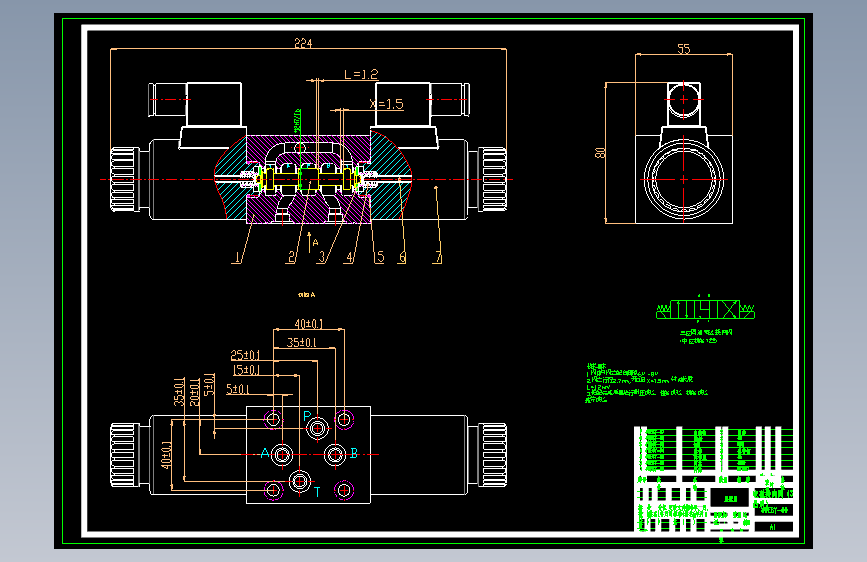This screenshot has height=562, width=867.
Task: Select part callout number 4
Action: [x=349, y=257]
